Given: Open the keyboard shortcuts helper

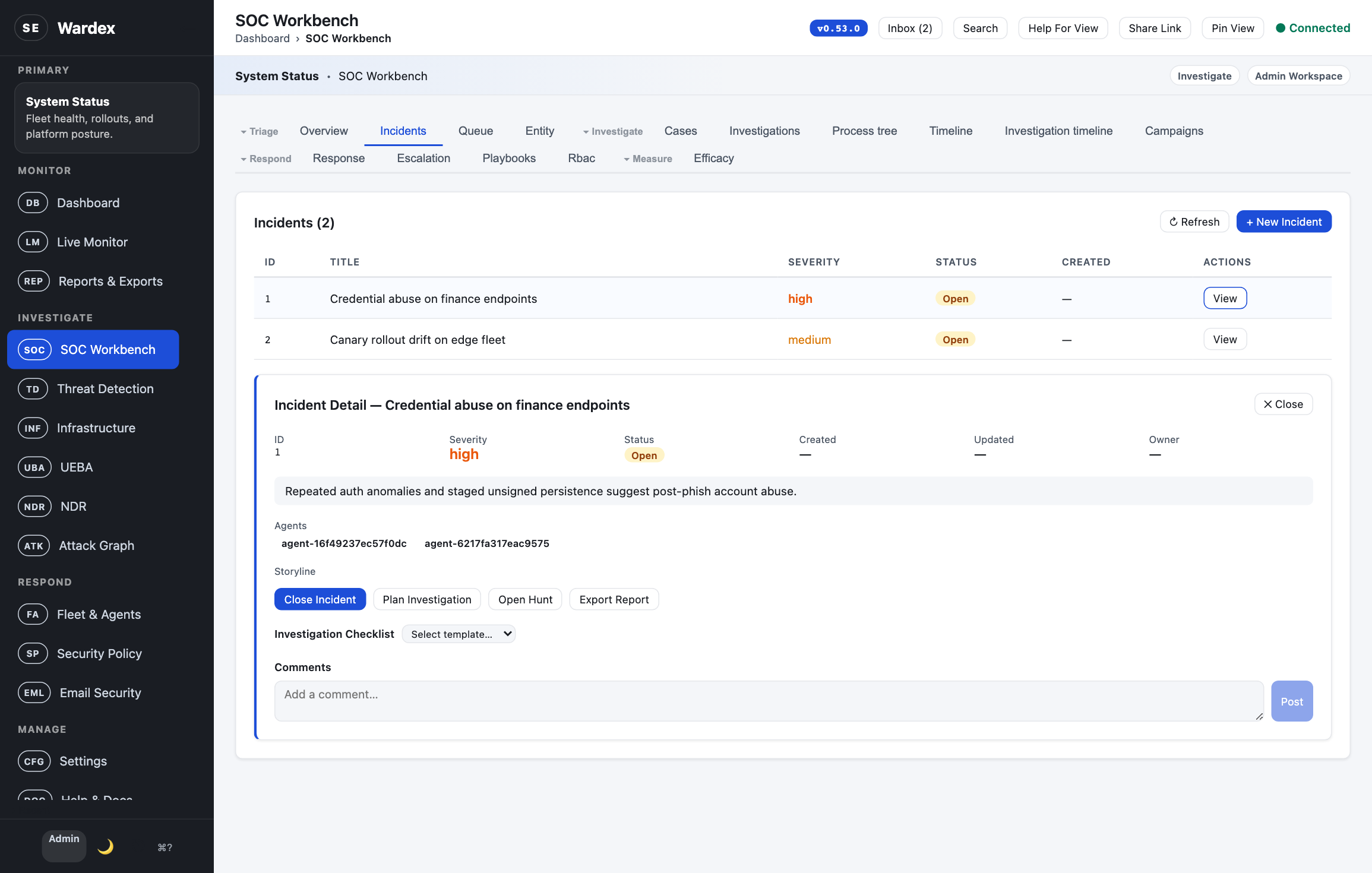Looking at the screenshot, I should coord(165,846).
